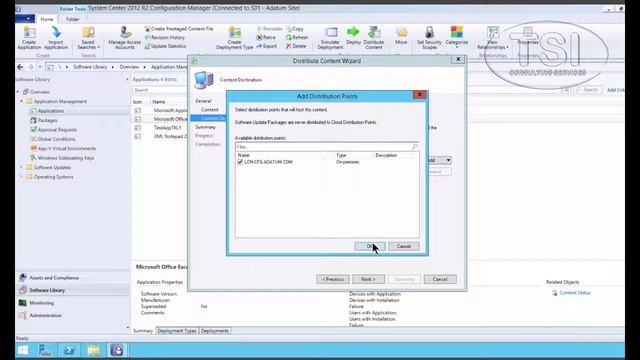Select Overview in the breadcrumb path

point(129,67)
